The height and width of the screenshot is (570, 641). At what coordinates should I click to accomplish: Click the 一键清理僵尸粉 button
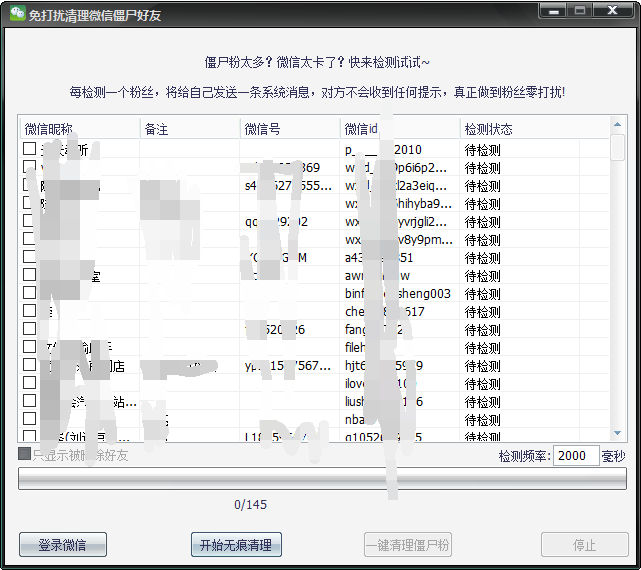pyautogui.click(x=408, y=545)
